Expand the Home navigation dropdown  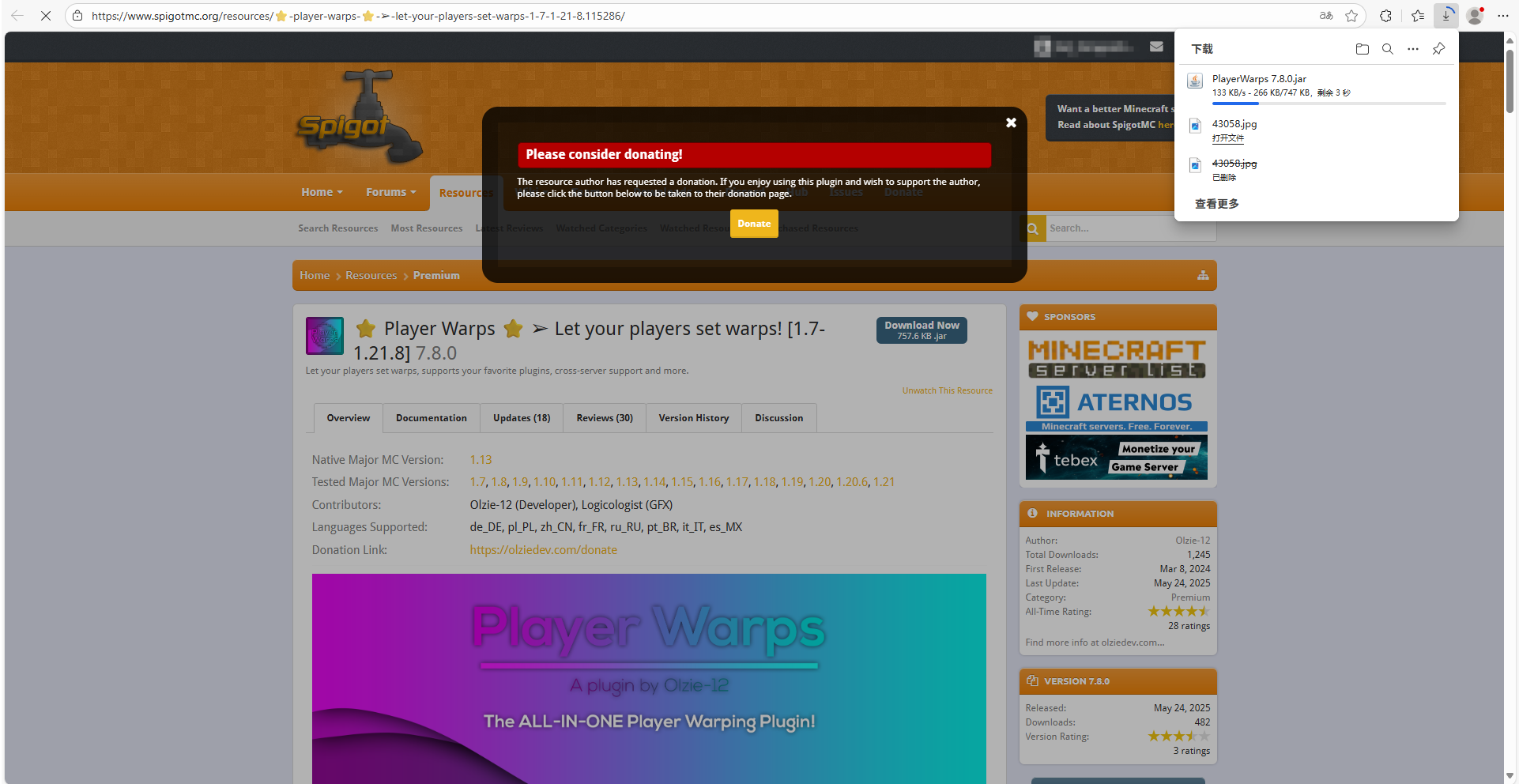click(x=322, y=192)
